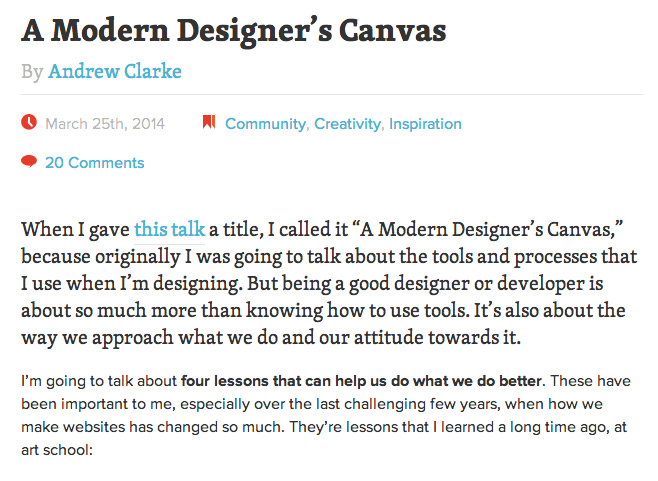Click the word "By" before the author name
Viewport: 658px width, 481px height.
32,71
